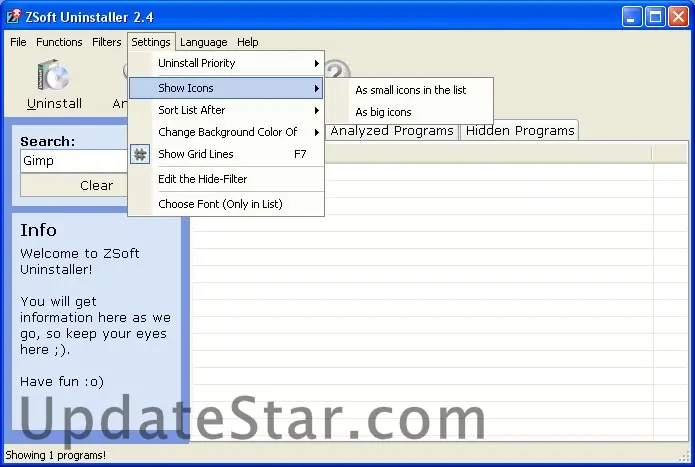
Task: Click the grid lines hash icon
Action: (140, 154)
